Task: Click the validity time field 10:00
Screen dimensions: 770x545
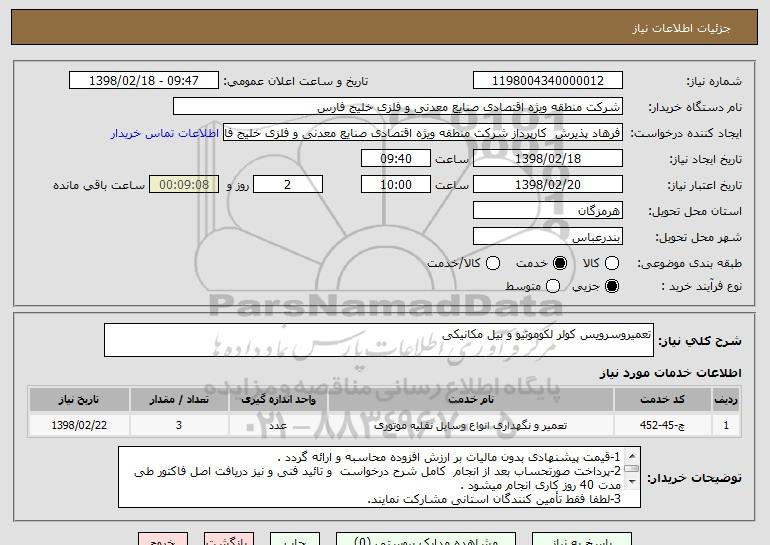Action: [396, 185]
